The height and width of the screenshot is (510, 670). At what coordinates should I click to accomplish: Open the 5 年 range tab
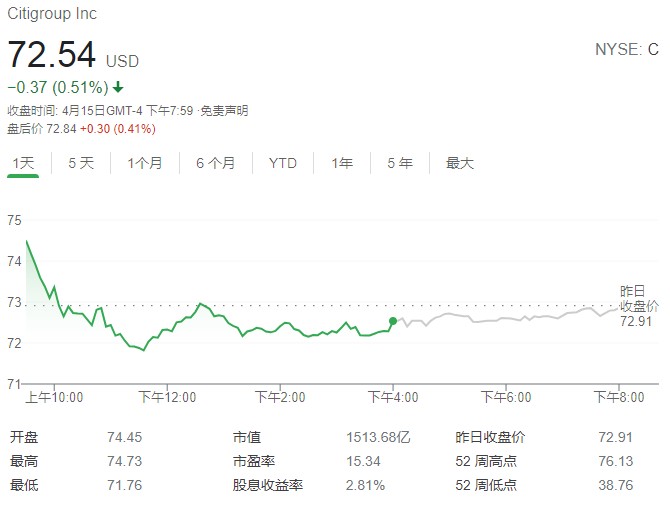click(x=400, y=163)
